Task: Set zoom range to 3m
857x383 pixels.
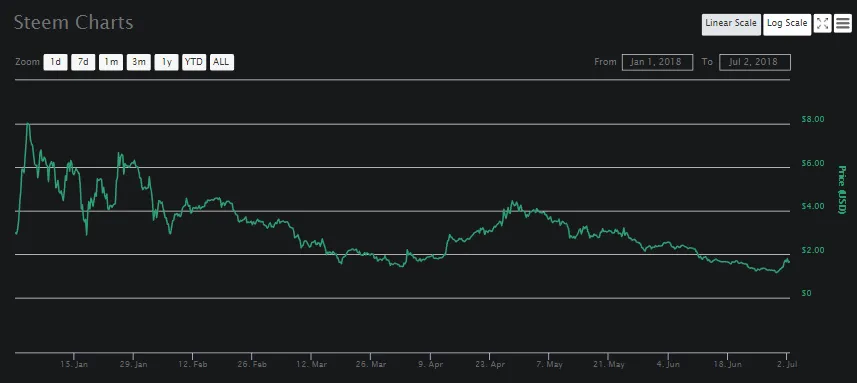Action: tap(139, 62)
